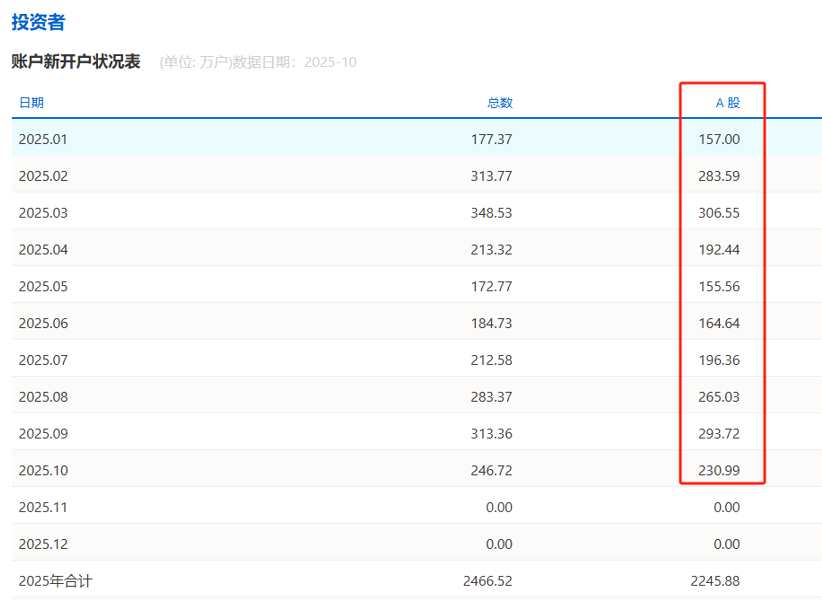Image resolution: width=822 pixels, height=600 pixels.
Task: Select the 2025.10 date cell
Action: [43, 471]
